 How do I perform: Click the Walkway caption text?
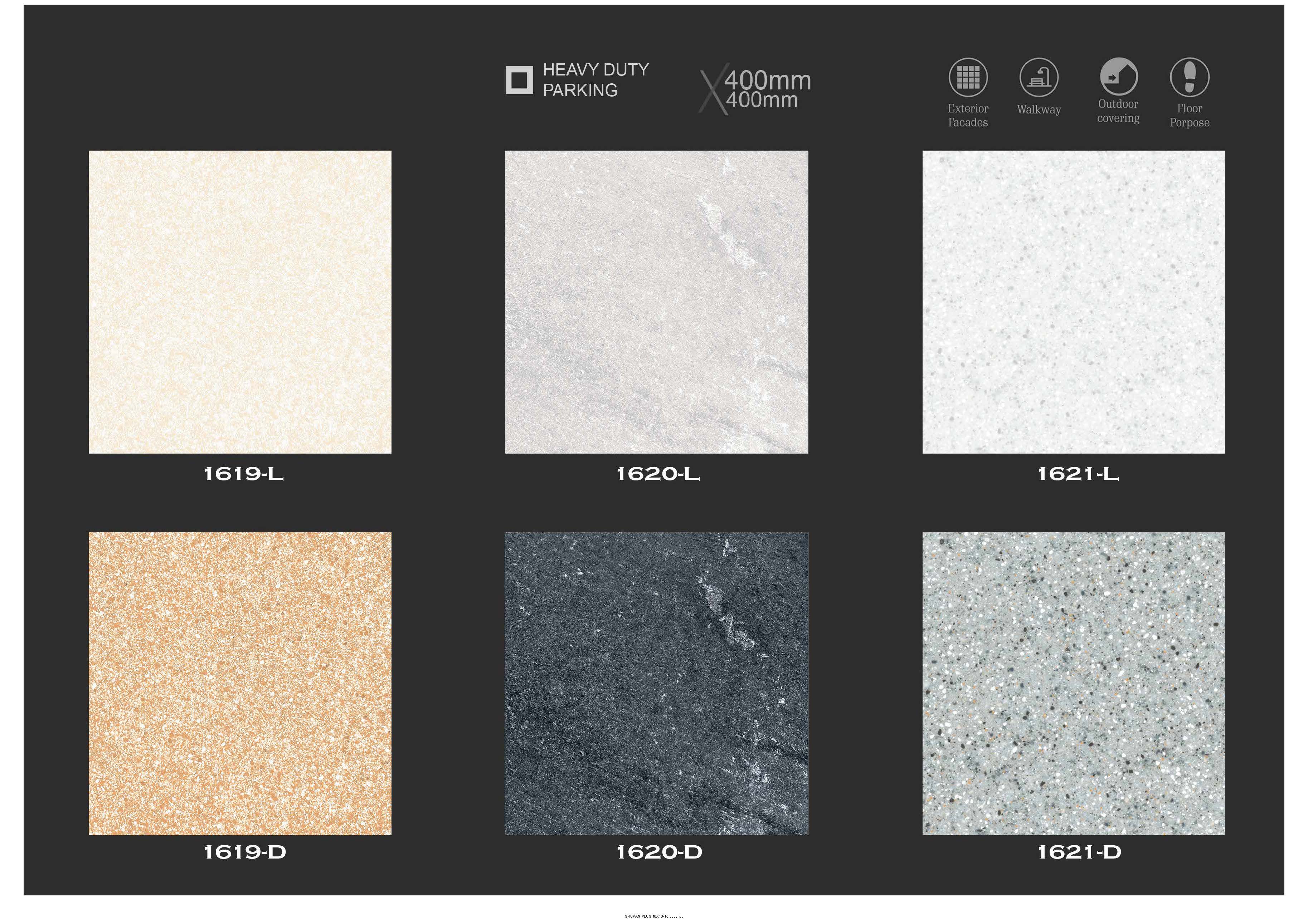pos(1039,109)
